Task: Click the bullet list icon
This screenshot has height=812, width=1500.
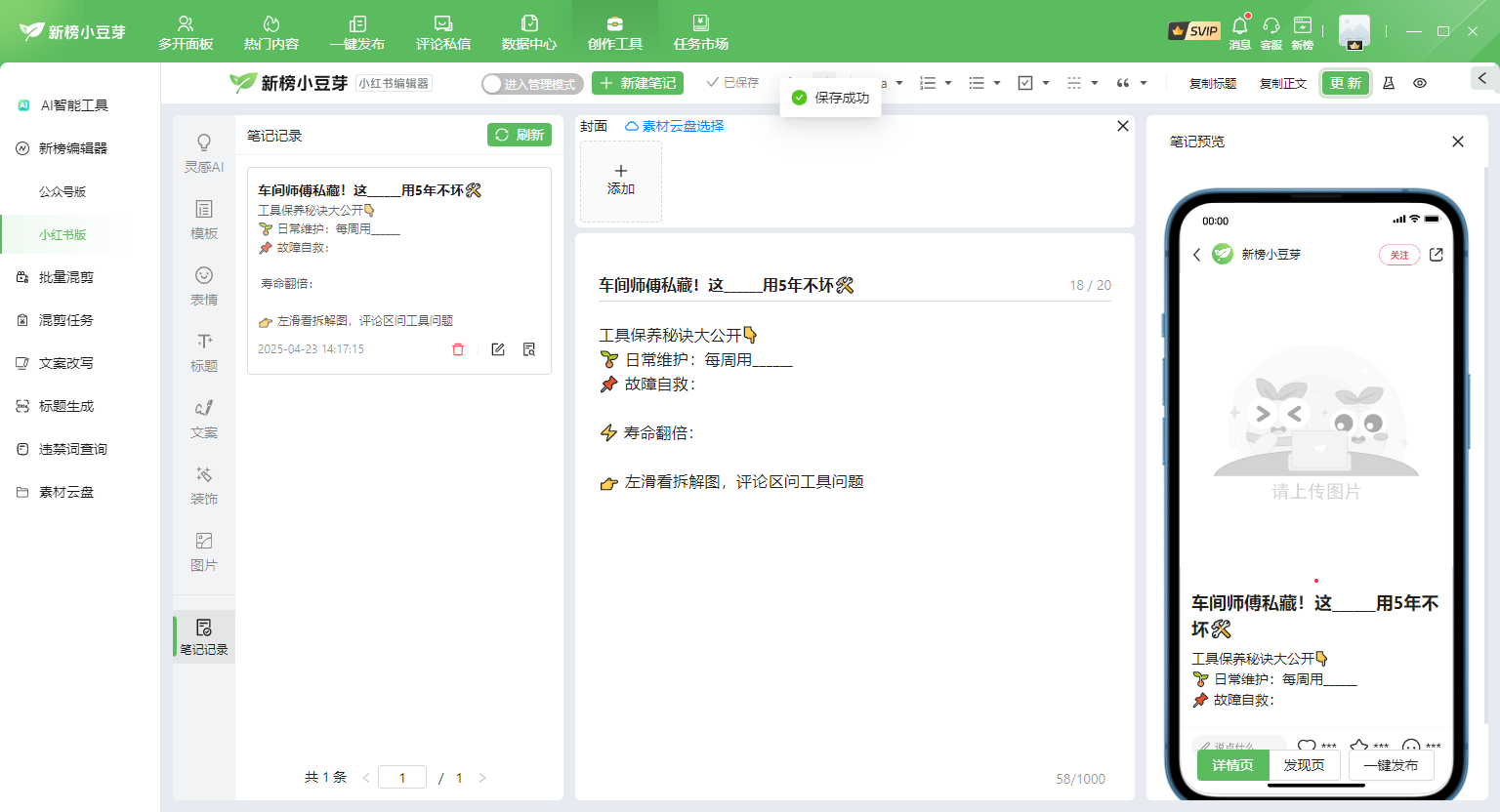Action: [977, 83]
